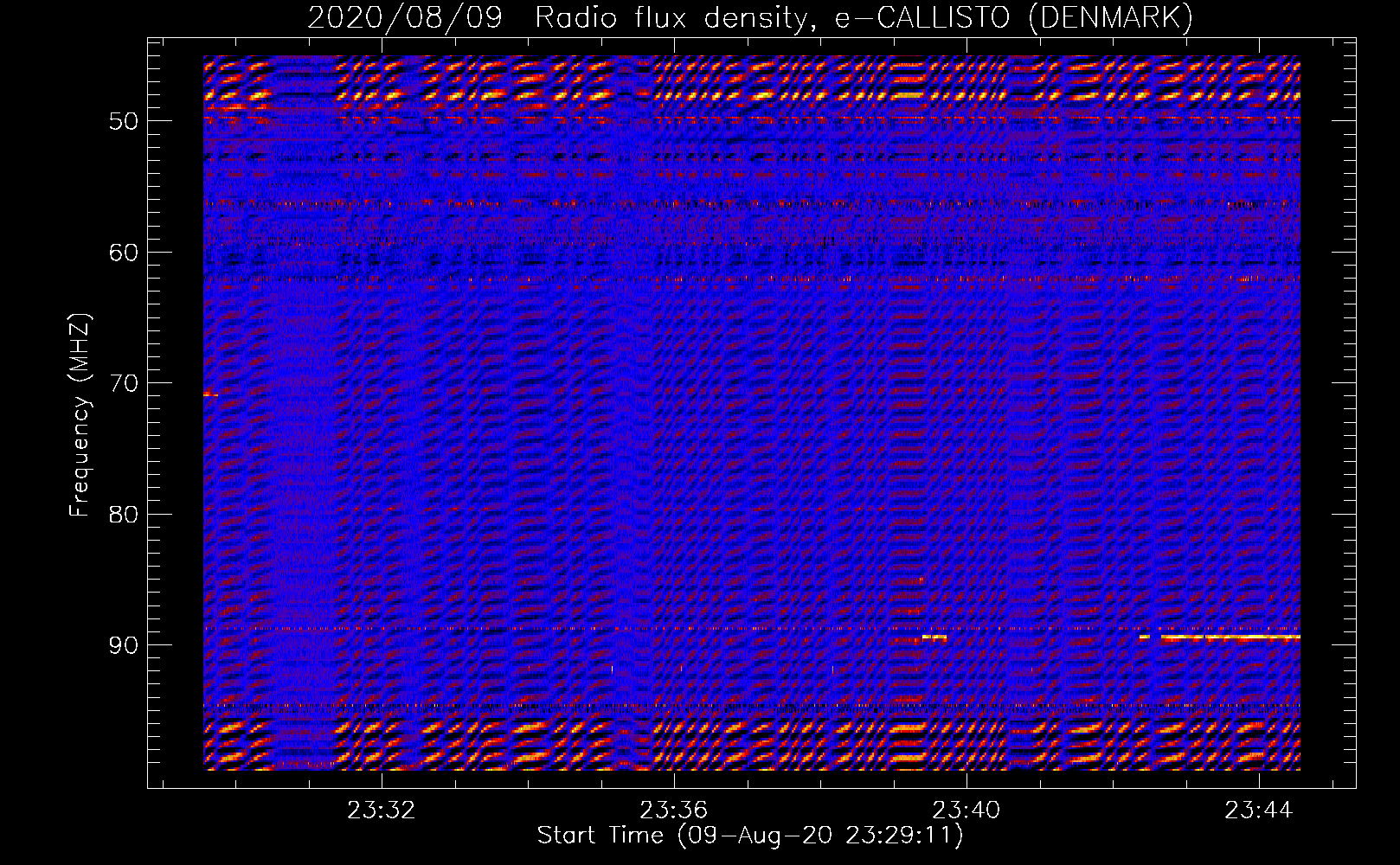Click the '90' frequency tick label
This screenshot has width=1400, height=865.
[x=124, y=646]
